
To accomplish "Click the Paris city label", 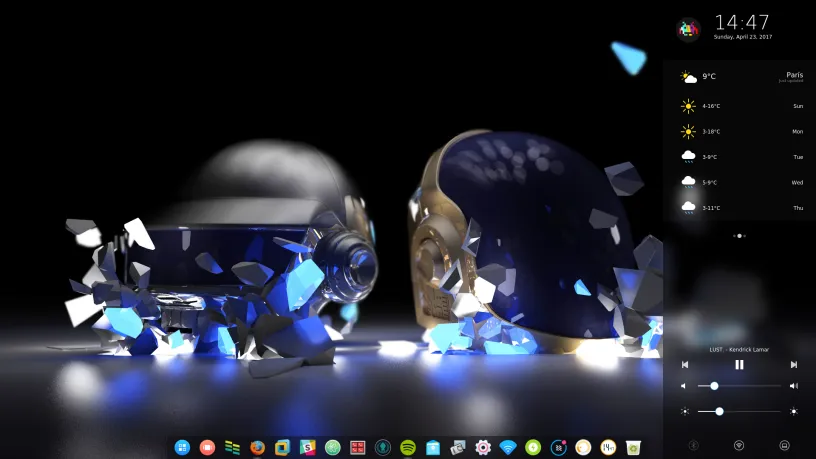I will coord(795,75).
